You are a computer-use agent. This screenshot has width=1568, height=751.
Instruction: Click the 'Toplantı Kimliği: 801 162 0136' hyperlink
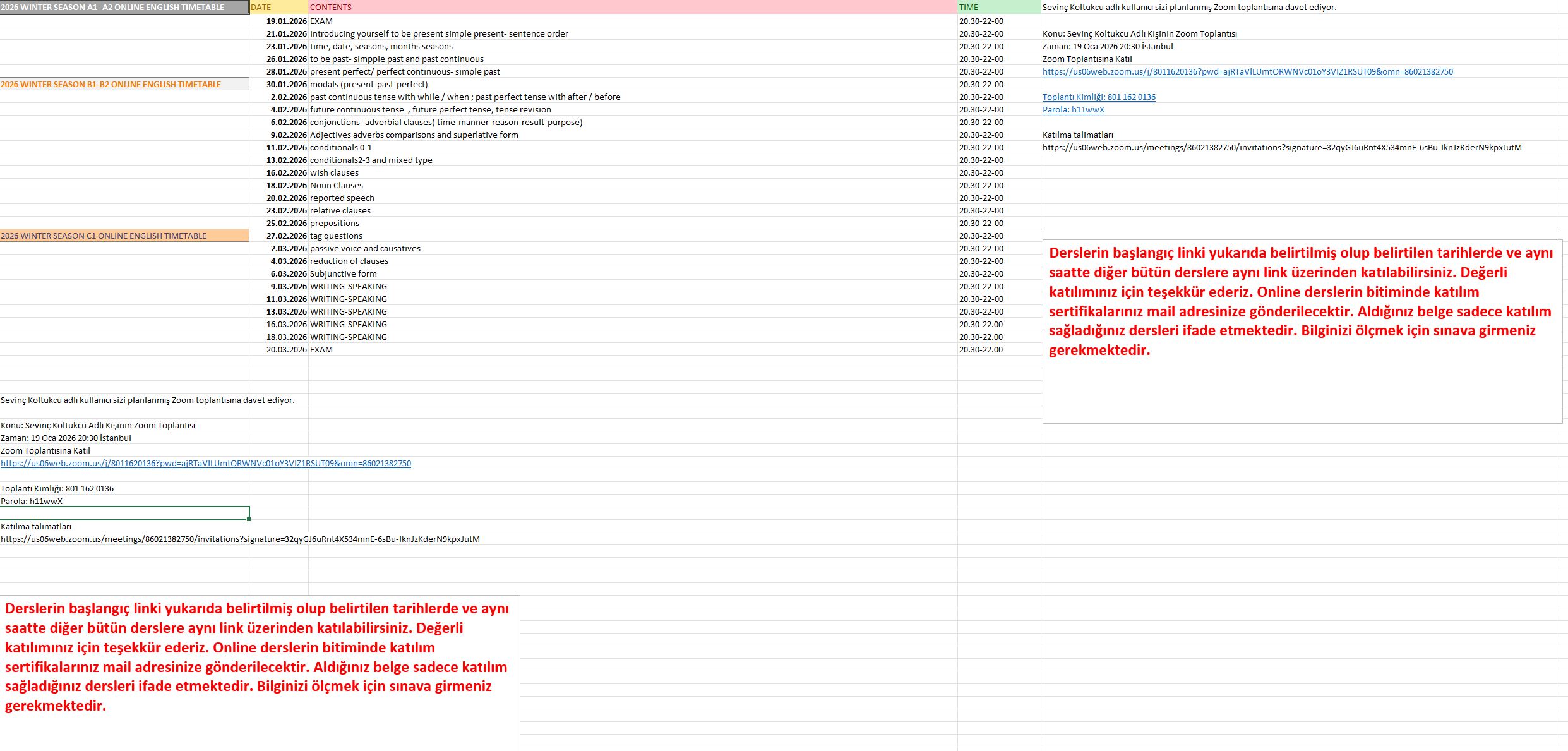1099,97
